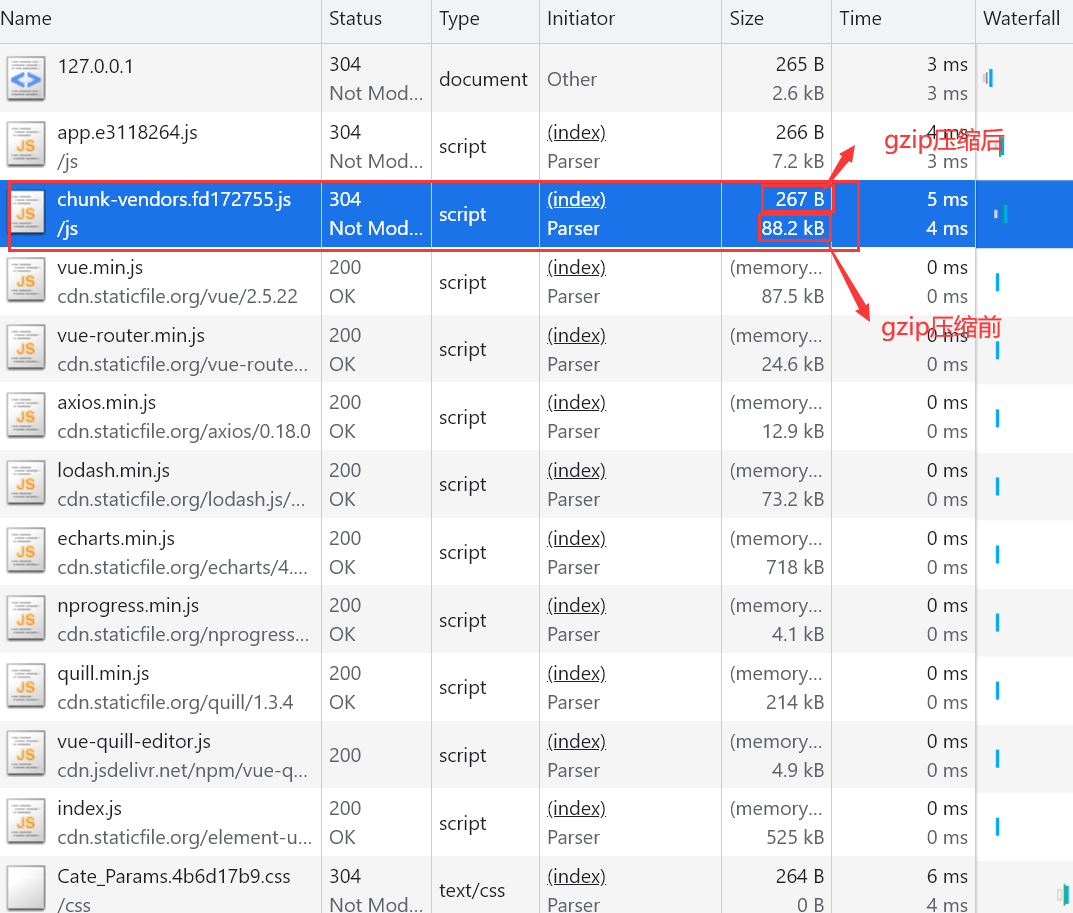
Task: Select the nprogress.min.js request row
Action: (128, 606)
